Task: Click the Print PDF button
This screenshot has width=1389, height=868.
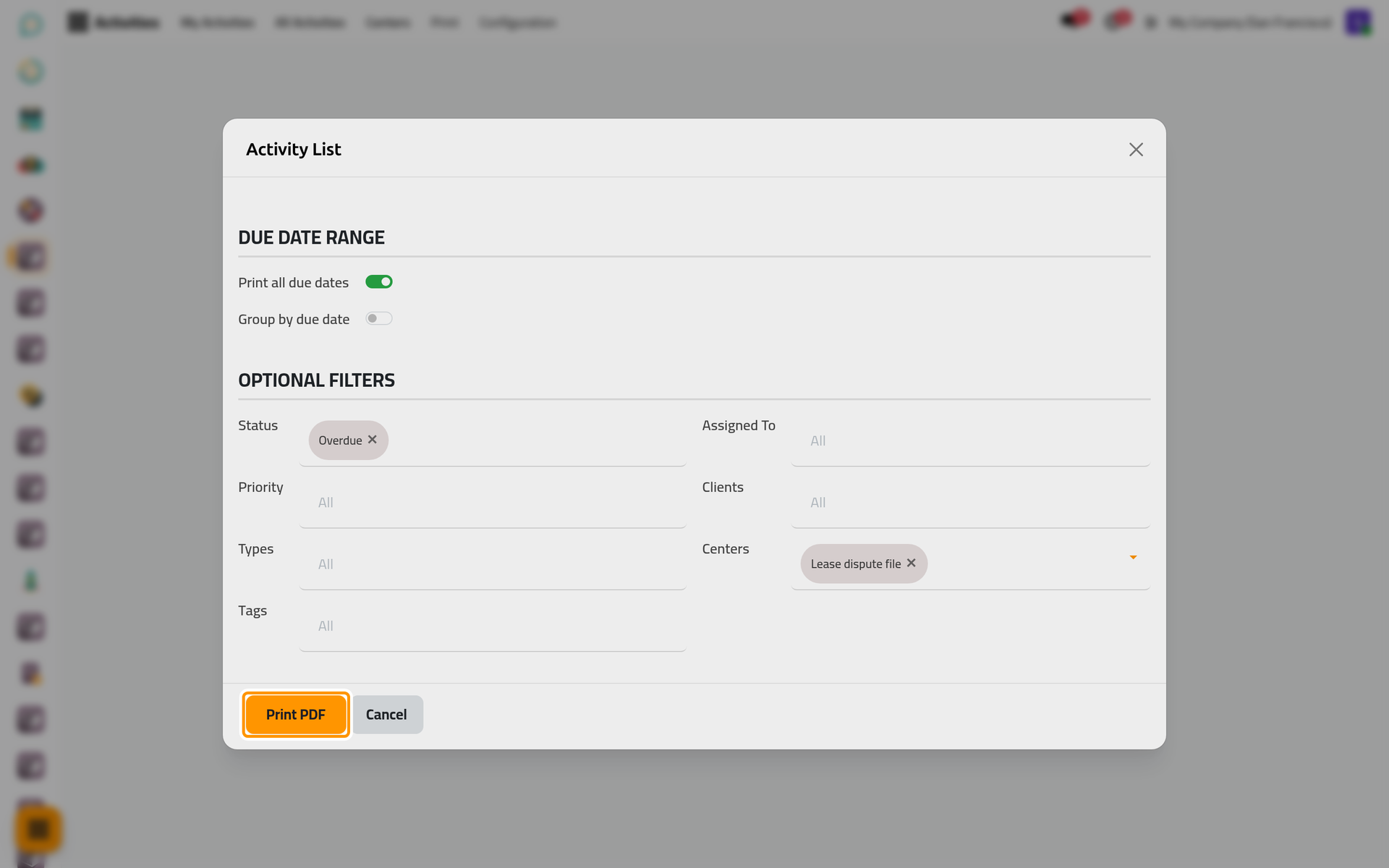Action: coord(296,715)
